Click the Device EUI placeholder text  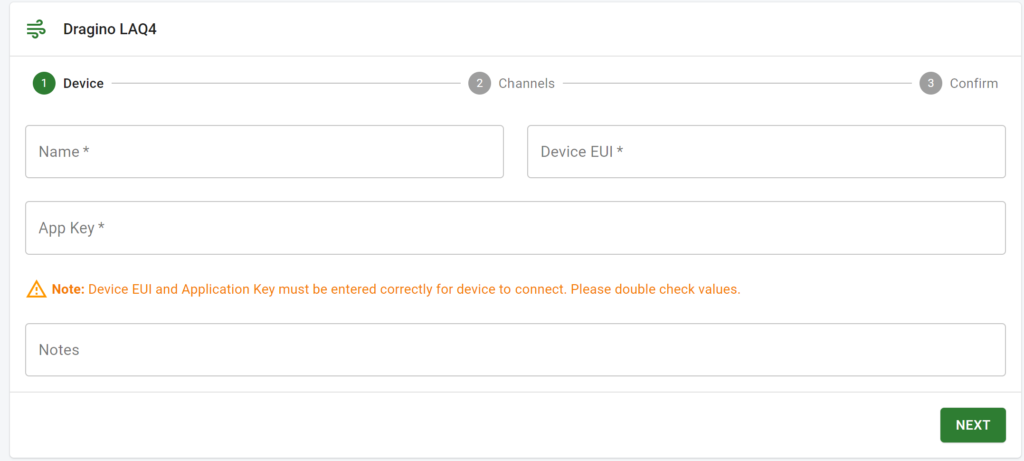(x=582, y=151)
